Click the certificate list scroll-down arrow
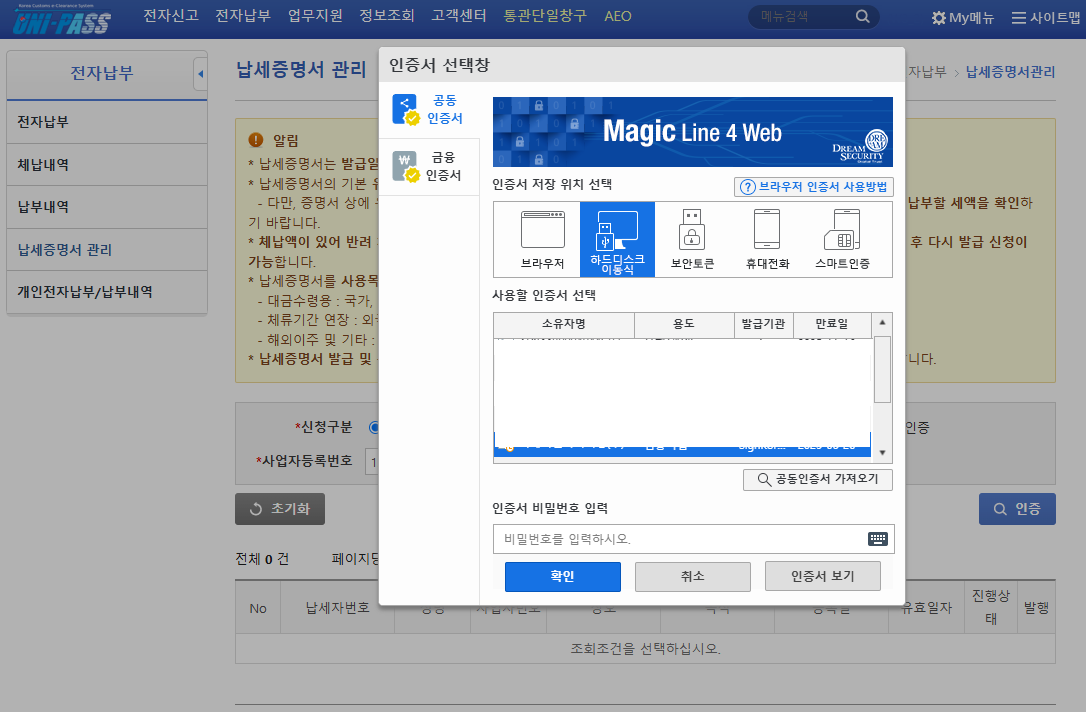Screen dimensions: 1086x712 (882, 453)
